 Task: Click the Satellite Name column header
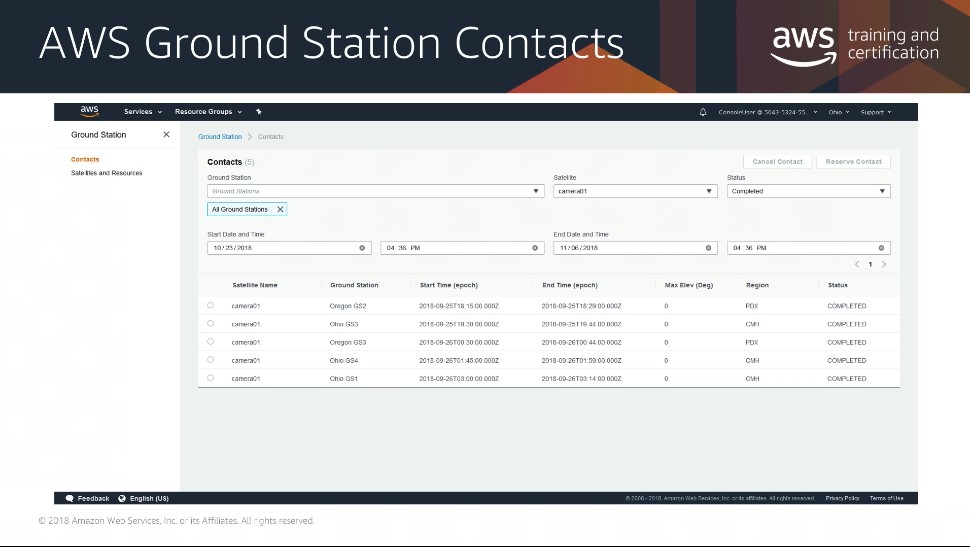tap(255, 285)
